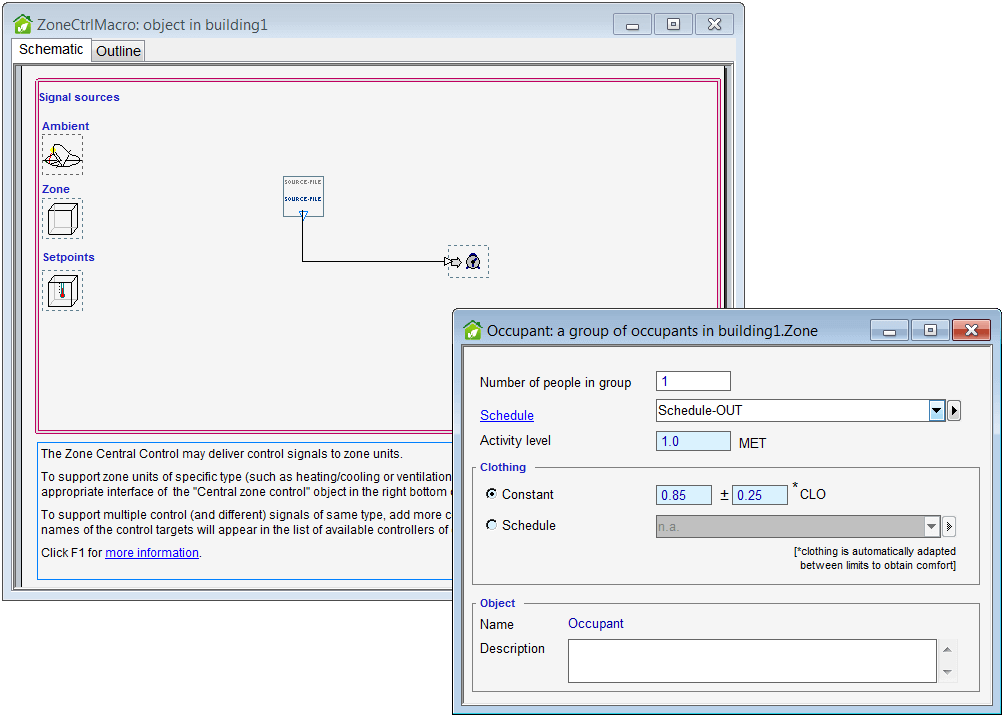Select the SOURCE-FILE block in schematic
The height and width of the screenshot is (718, 1005).
tap(303, 196)
